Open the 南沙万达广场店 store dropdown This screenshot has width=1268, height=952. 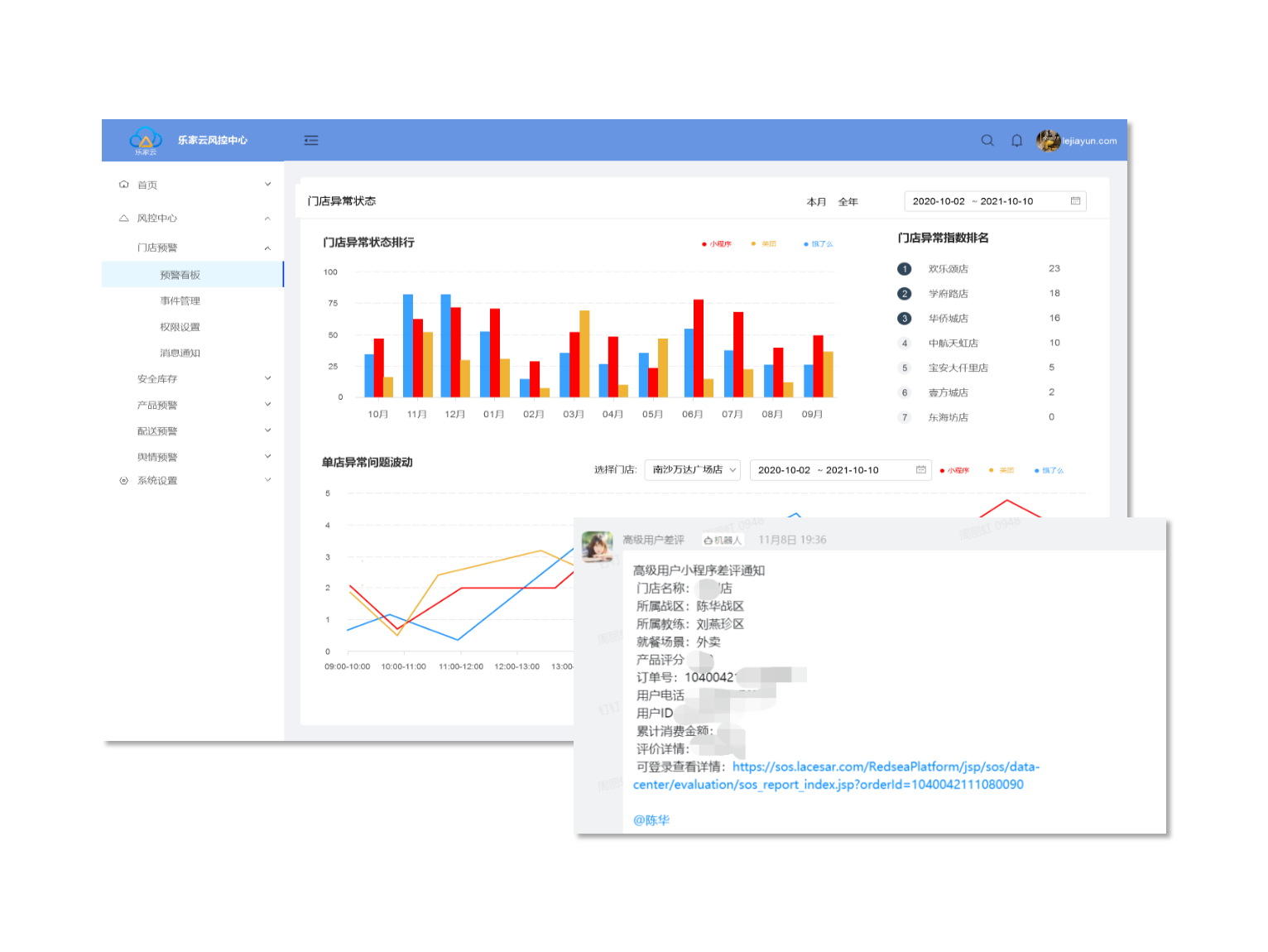pos(693,470)
